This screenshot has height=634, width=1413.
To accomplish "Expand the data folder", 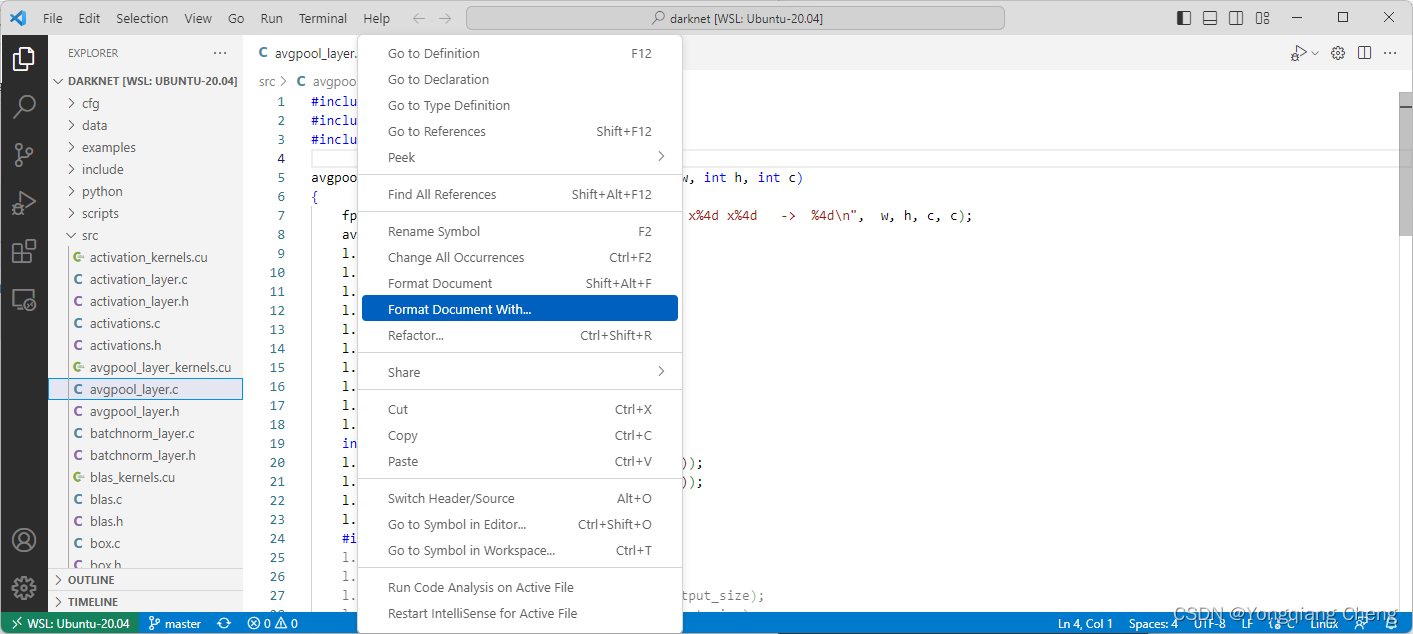I will pos(94,125).
